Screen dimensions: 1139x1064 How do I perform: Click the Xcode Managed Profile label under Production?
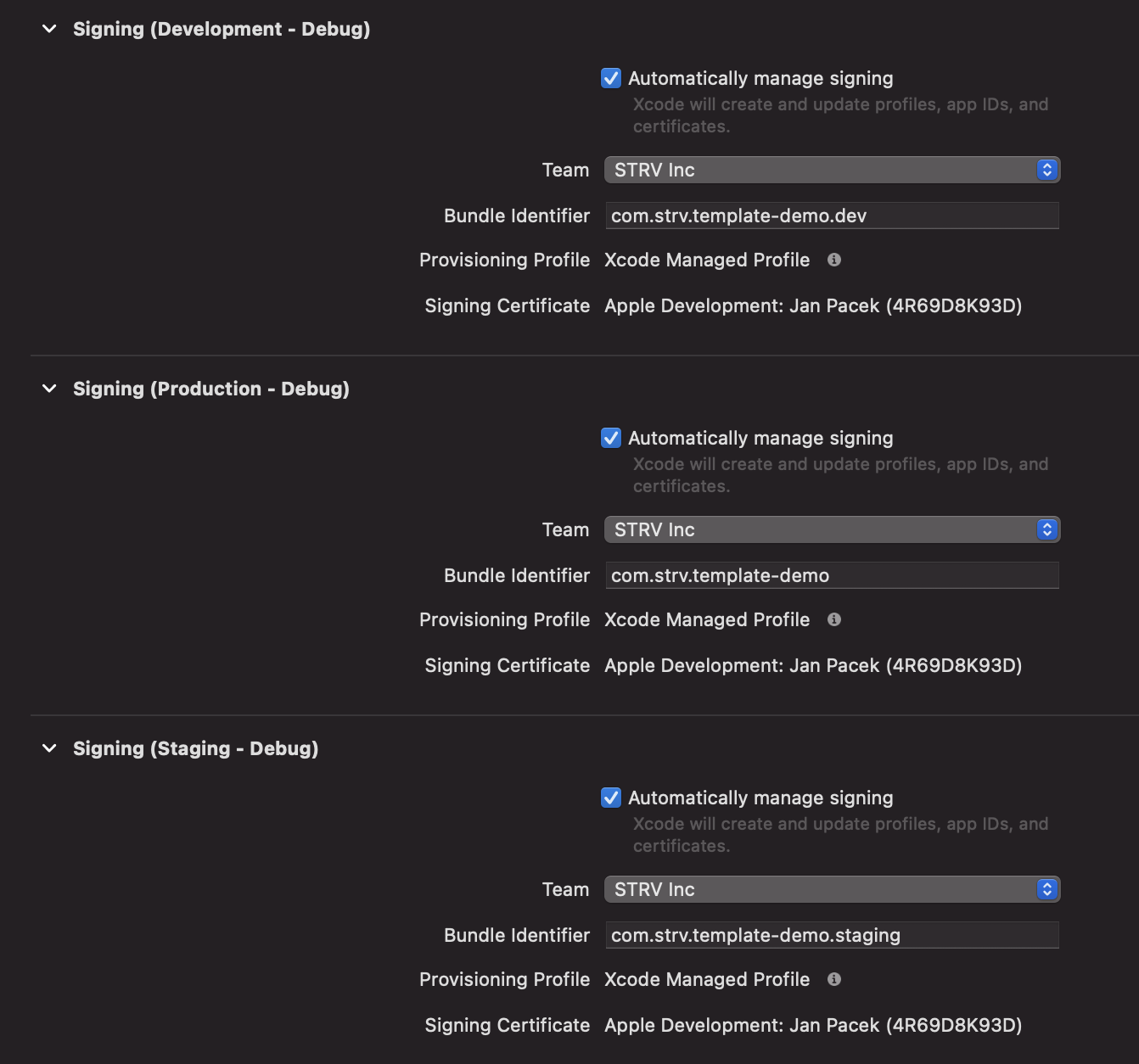[707, 619]
